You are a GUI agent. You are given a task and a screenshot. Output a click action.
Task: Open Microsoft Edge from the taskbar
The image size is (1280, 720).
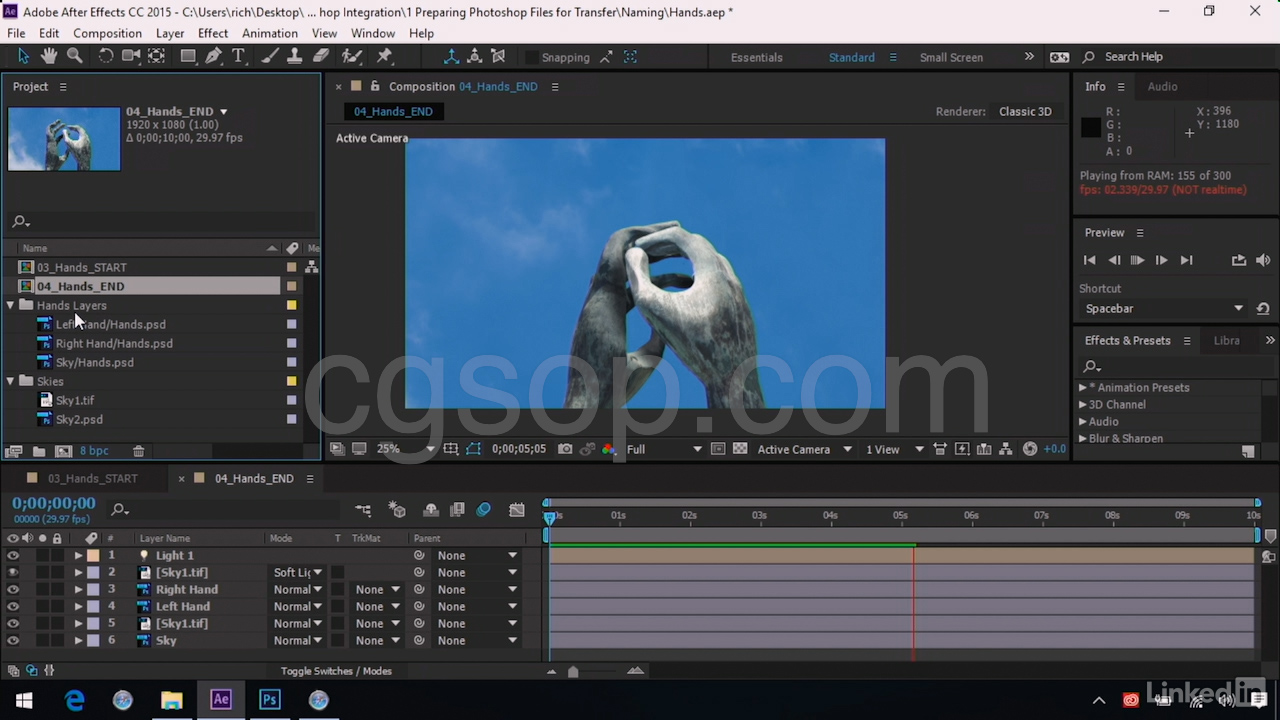tap(74, 700)
